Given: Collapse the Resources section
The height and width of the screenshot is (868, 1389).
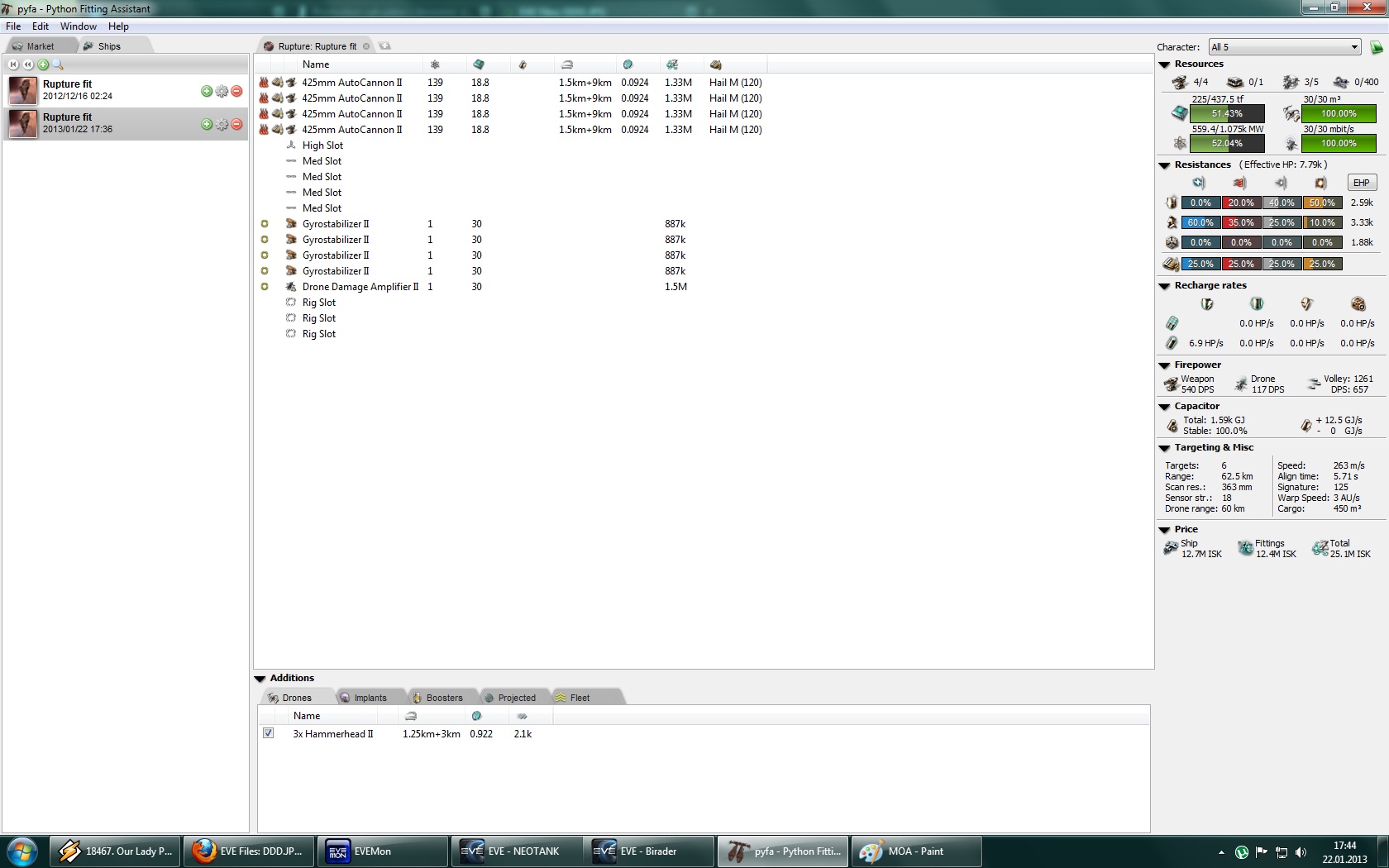Looking at the screenshot, I should coord(1164,64).
